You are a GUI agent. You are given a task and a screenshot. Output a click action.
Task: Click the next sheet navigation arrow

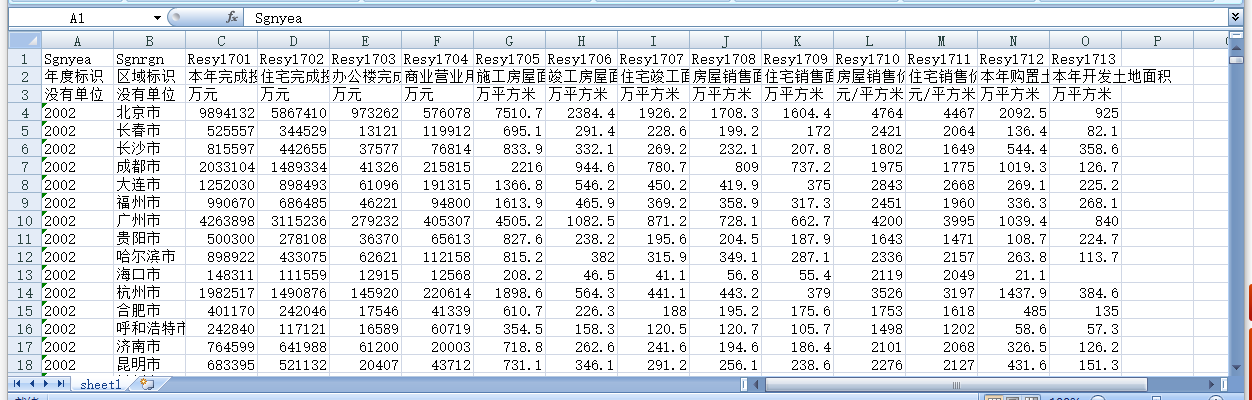[x=45, y=384]
